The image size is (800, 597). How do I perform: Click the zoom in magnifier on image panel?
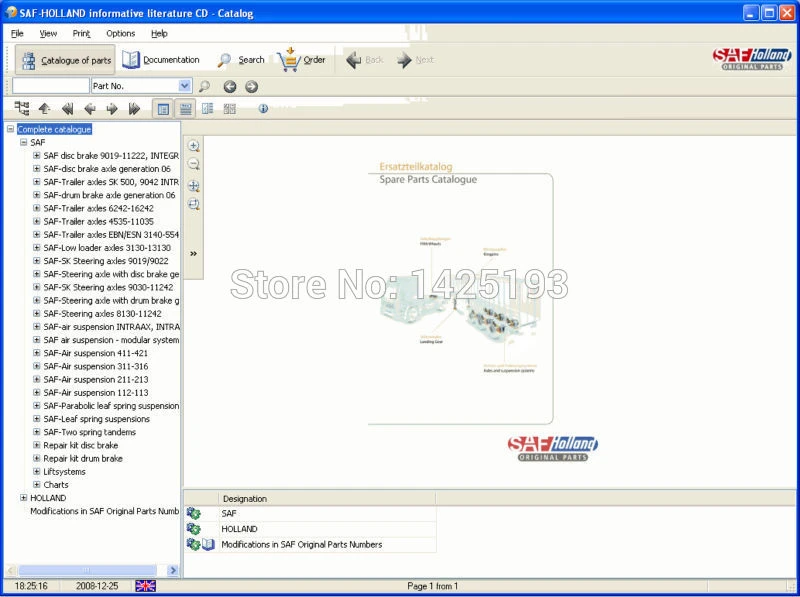(193, 146)
